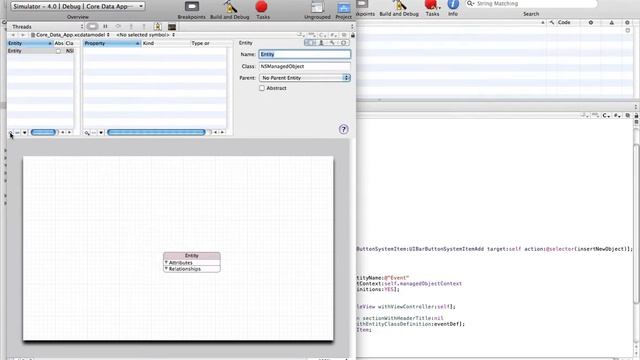The width and height of the screenshot is (640, 360).
Task: Click the property table horizontal scrollbar
Action: (156, 132)
